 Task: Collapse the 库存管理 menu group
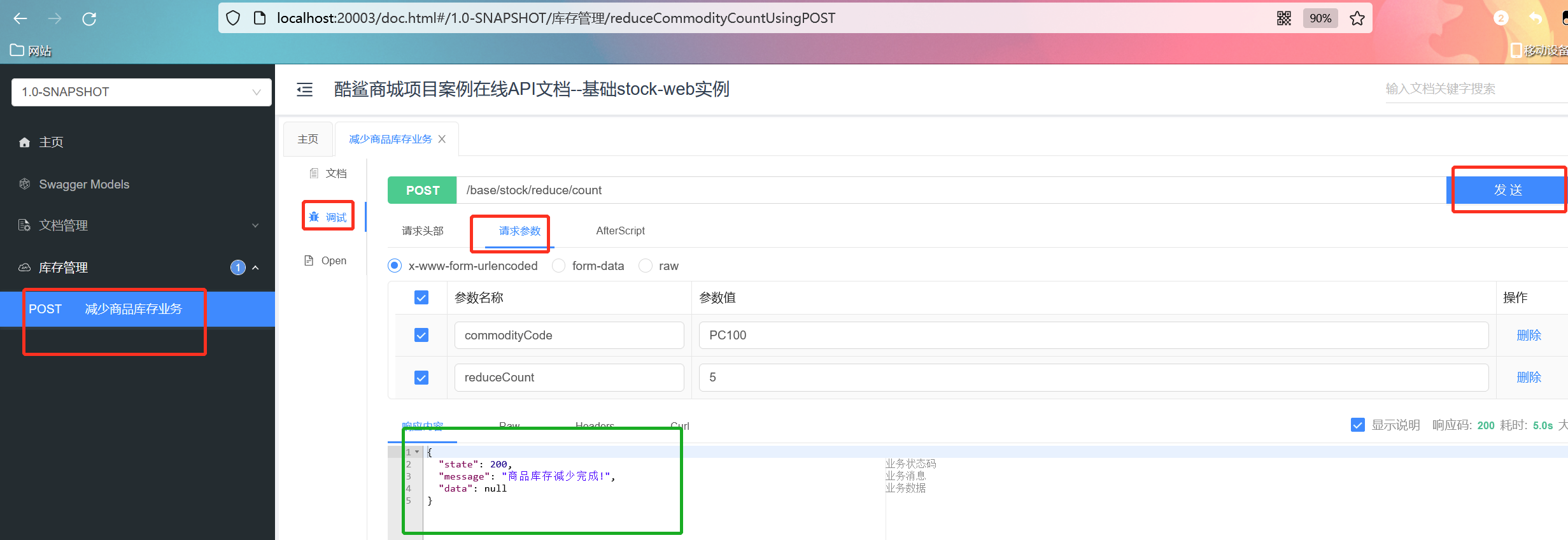138,267
